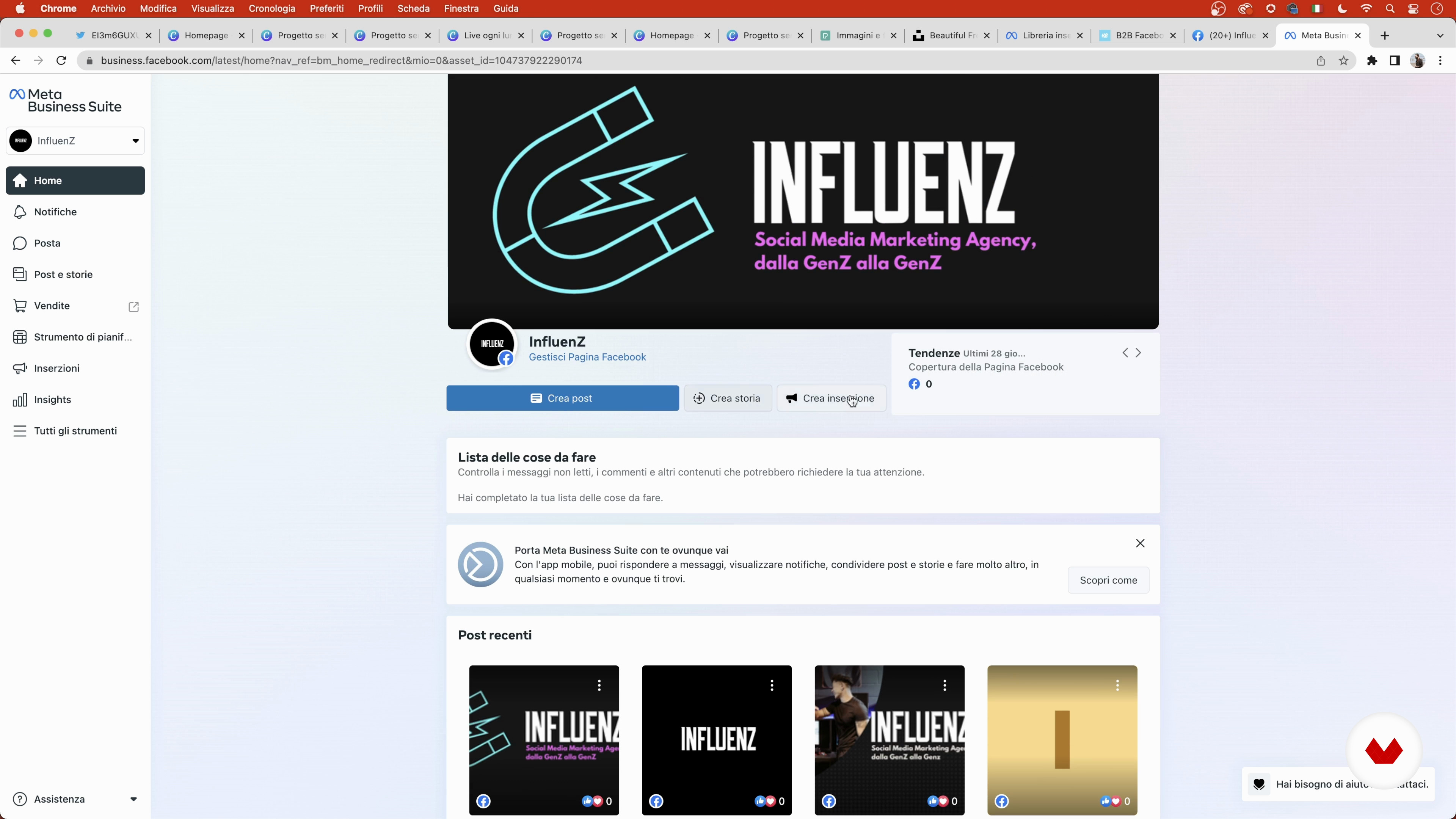
Task: Switch to the Beautiful Fr tab
Action: [951, 36]
